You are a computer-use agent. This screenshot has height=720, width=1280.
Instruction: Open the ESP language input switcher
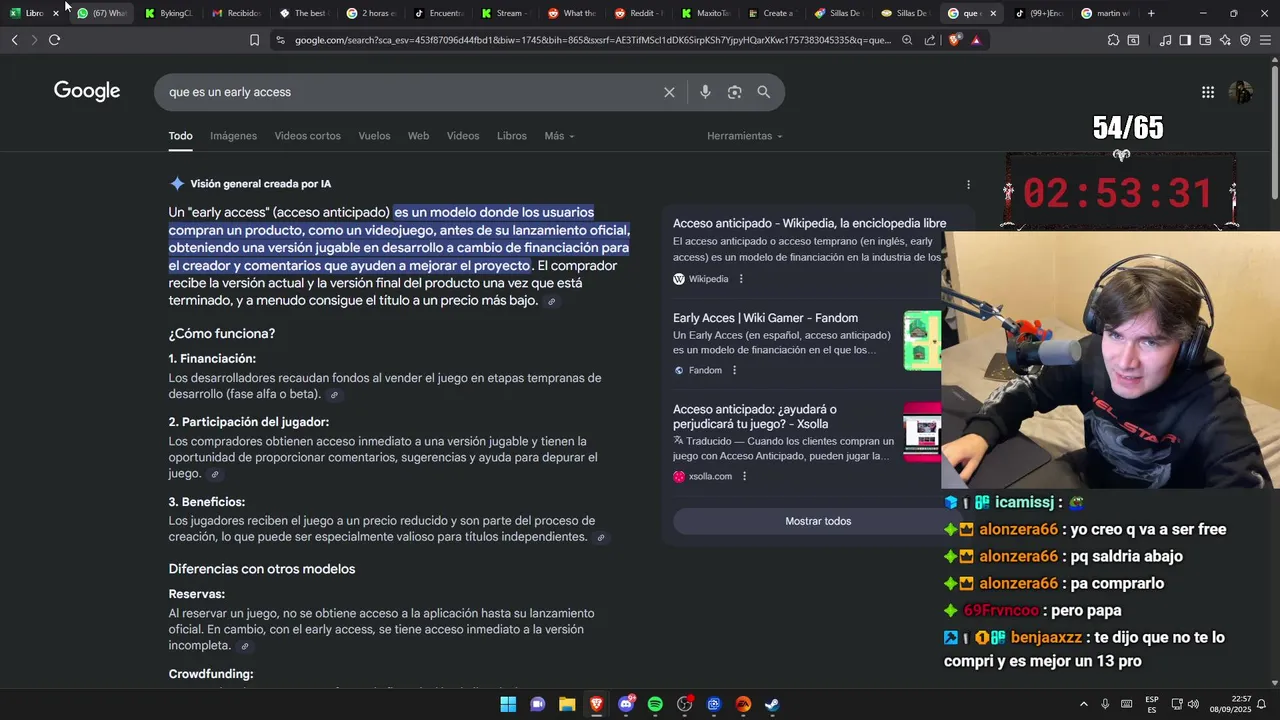(1152, 704)
